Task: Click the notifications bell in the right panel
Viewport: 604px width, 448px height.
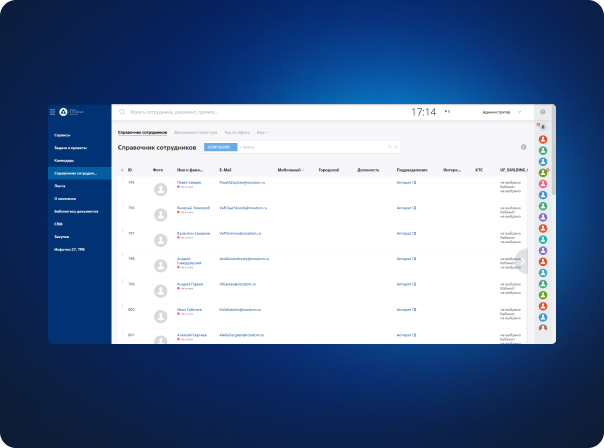Action: point(543,126)
